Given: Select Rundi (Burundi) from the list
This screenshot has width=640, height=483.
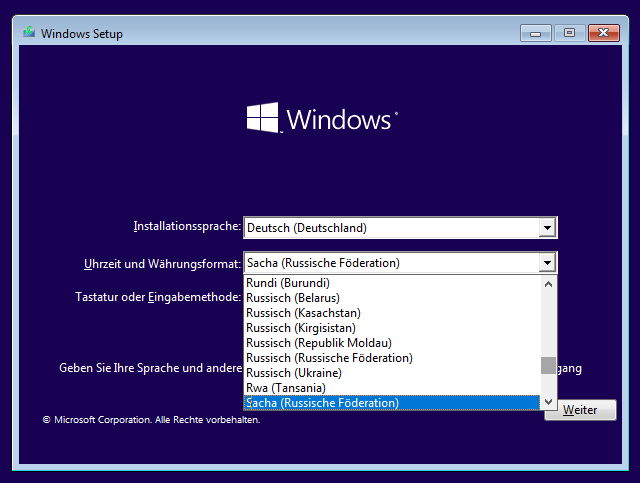Looking at the screenshot, I should click(392, 283).
